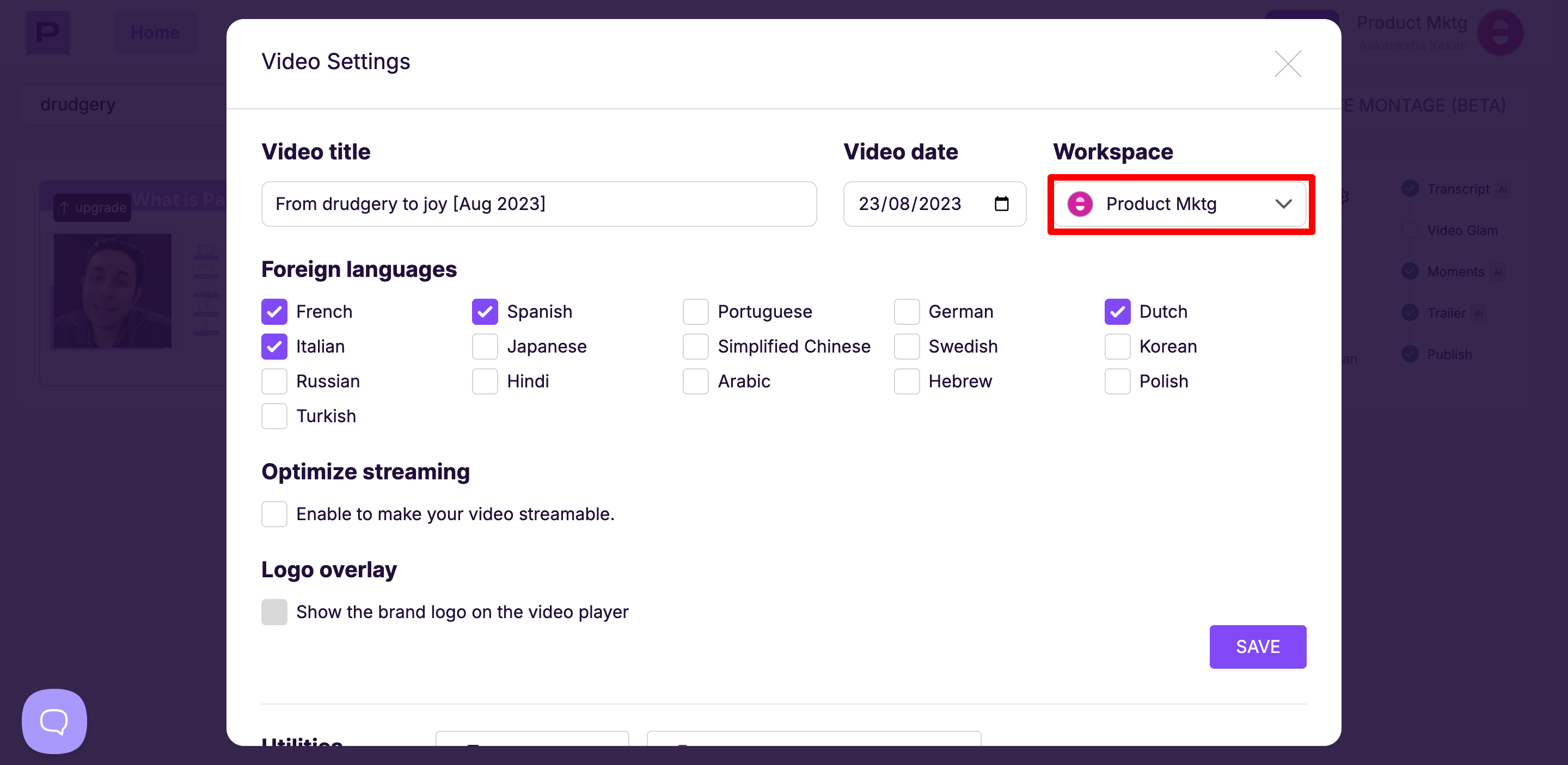Click the Publish checkmark icon
Image resolution: width=1568 pixels, height=765 pixels.
[1410, 354]
